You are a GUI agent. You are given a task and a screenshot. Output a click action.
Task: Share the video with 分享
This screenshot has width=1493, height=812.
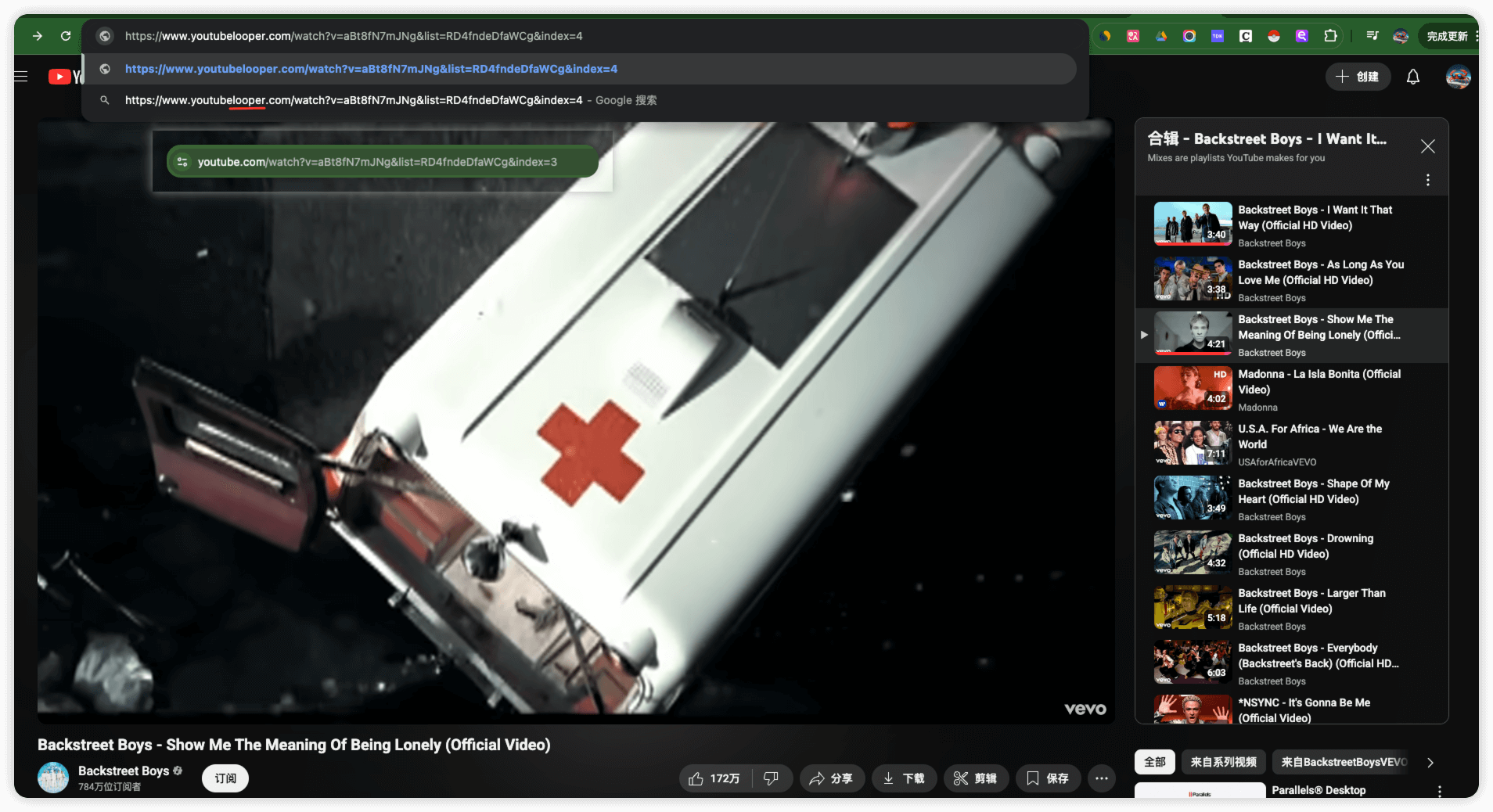tap(831, 778)
